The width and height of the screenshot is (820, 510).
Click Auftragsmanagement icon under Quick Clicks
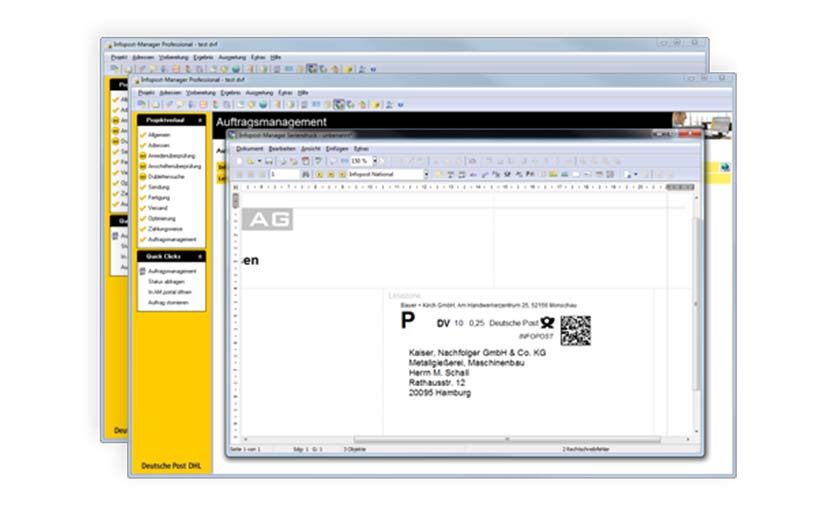(142, 271)
